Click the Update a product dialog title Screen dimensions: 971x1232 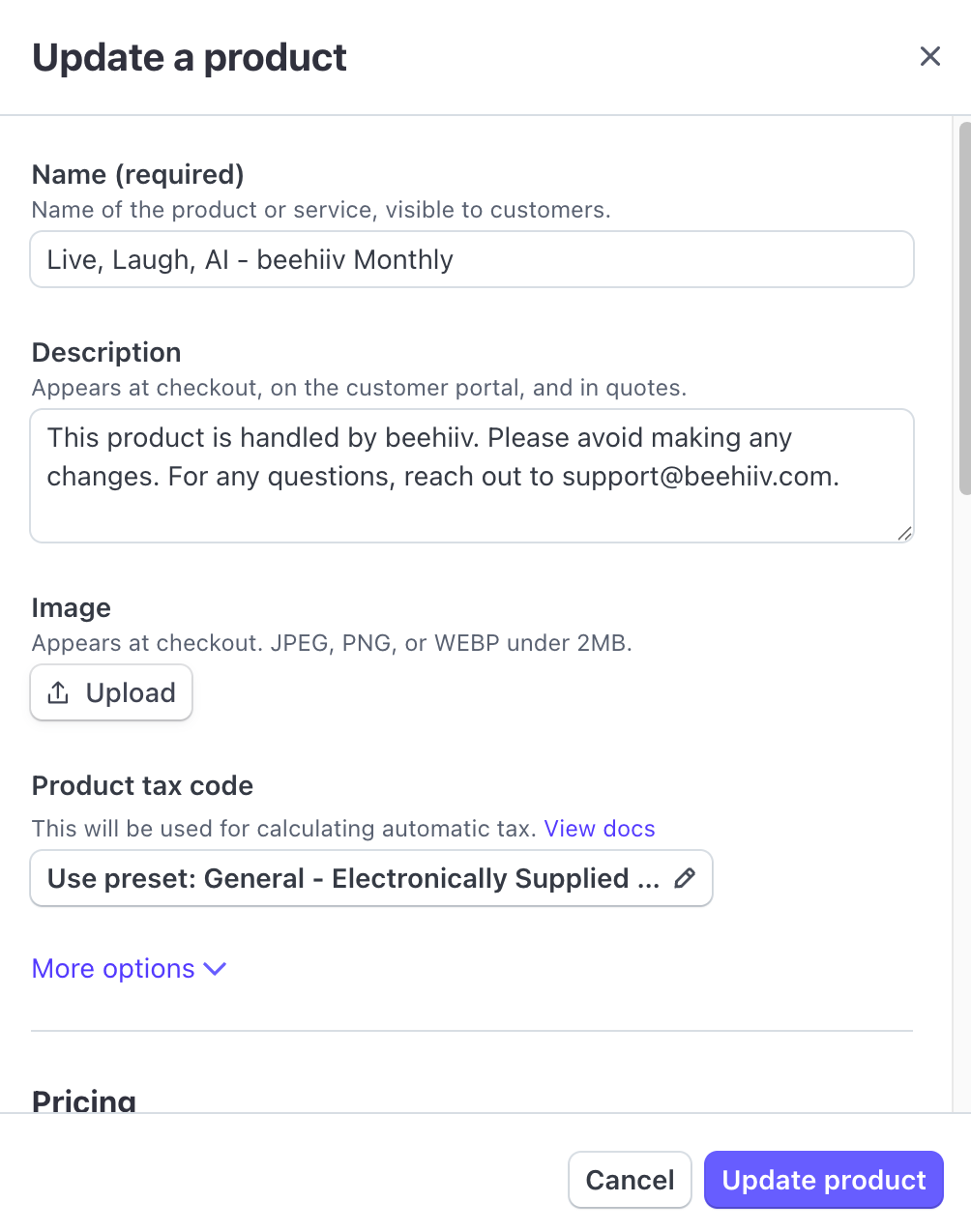(190, 58)
